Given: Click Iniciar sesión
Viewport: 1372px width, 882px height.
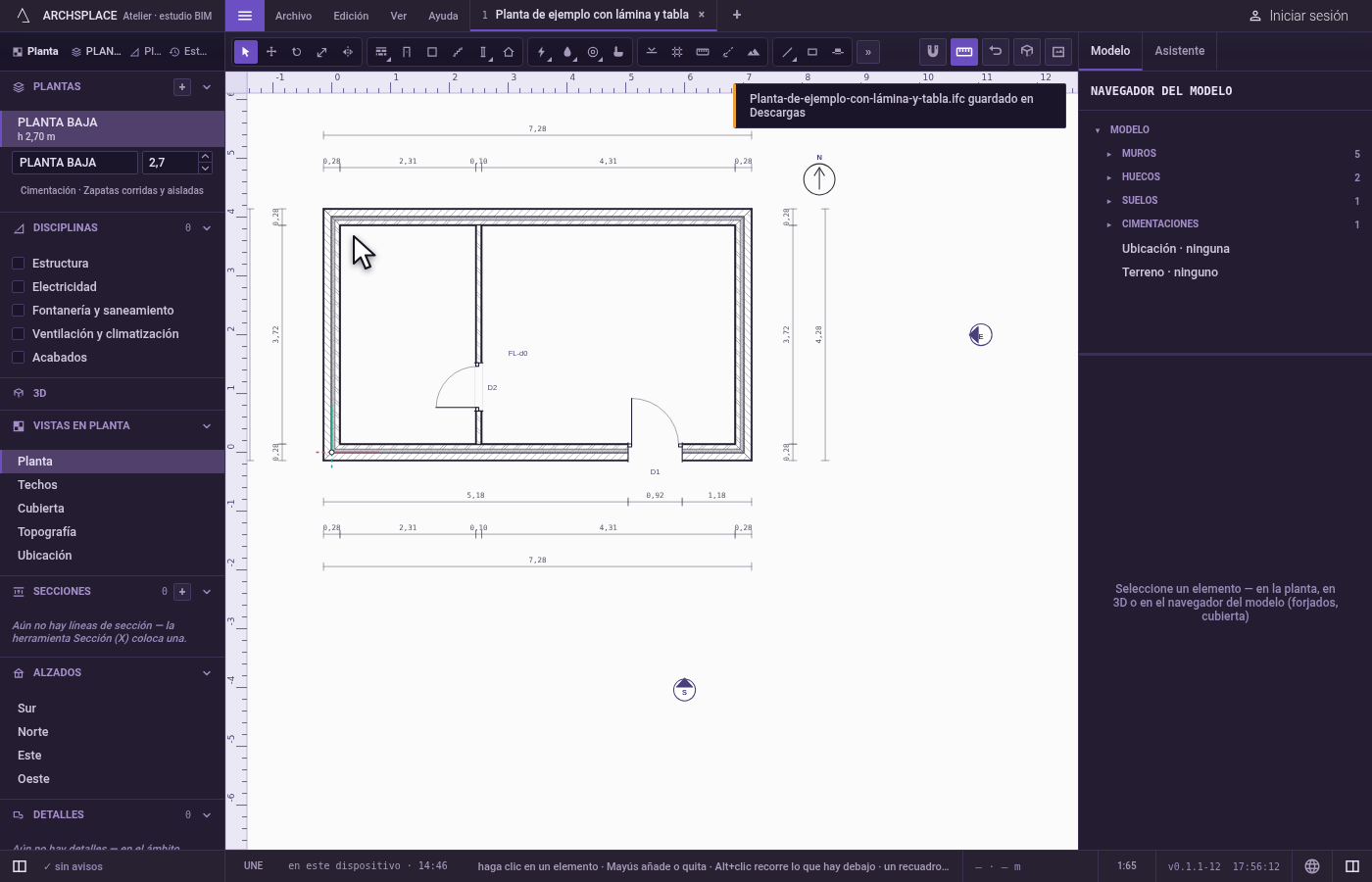Looking at the screenshot, I should [1298, 16].
